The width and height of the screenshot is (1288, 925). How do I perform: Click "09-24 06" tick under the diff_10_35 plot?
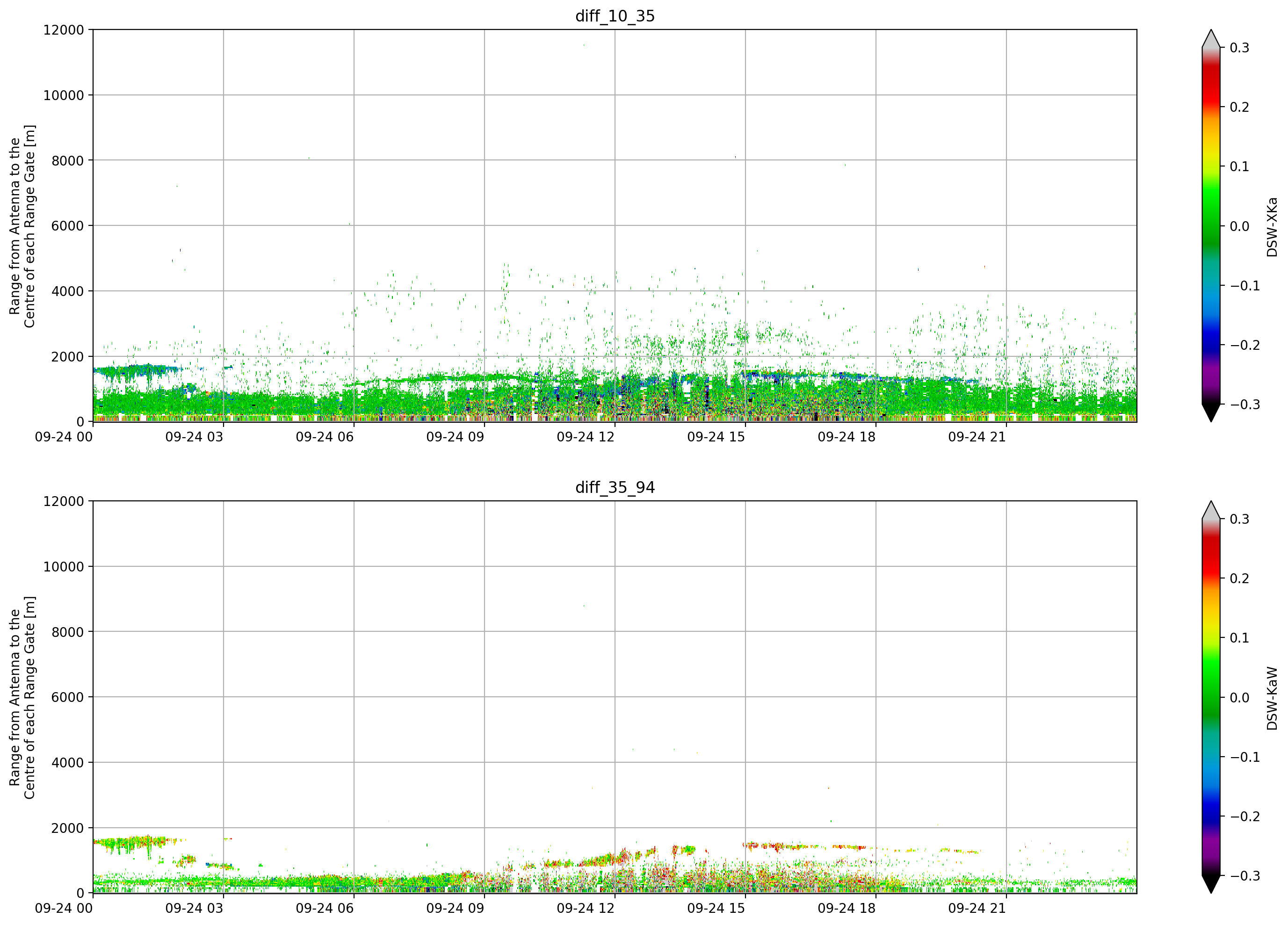coord(325,437)
